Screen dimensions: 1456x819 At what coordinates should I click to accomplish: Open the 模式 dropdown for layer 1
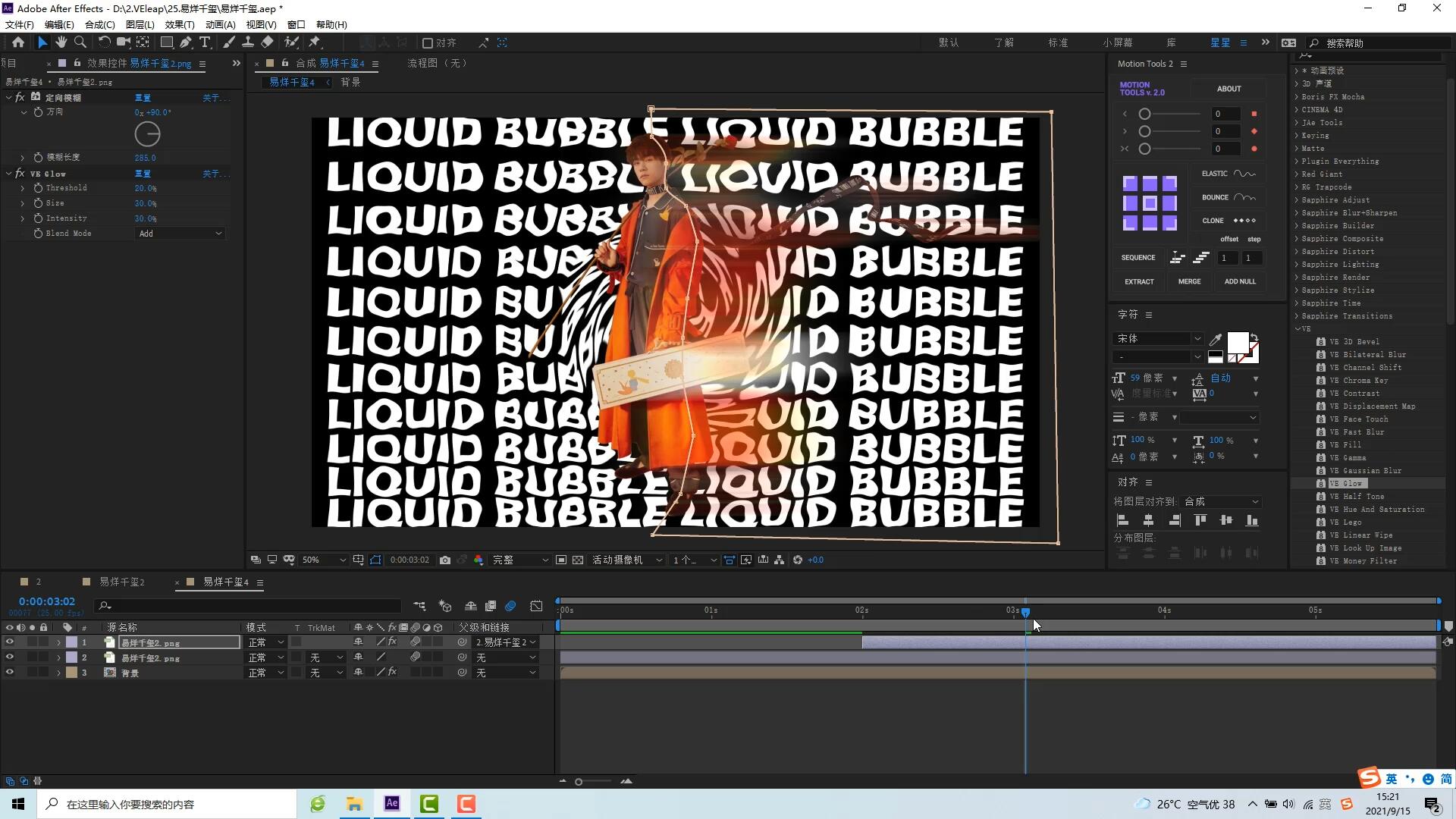click(x=264, y=642)
